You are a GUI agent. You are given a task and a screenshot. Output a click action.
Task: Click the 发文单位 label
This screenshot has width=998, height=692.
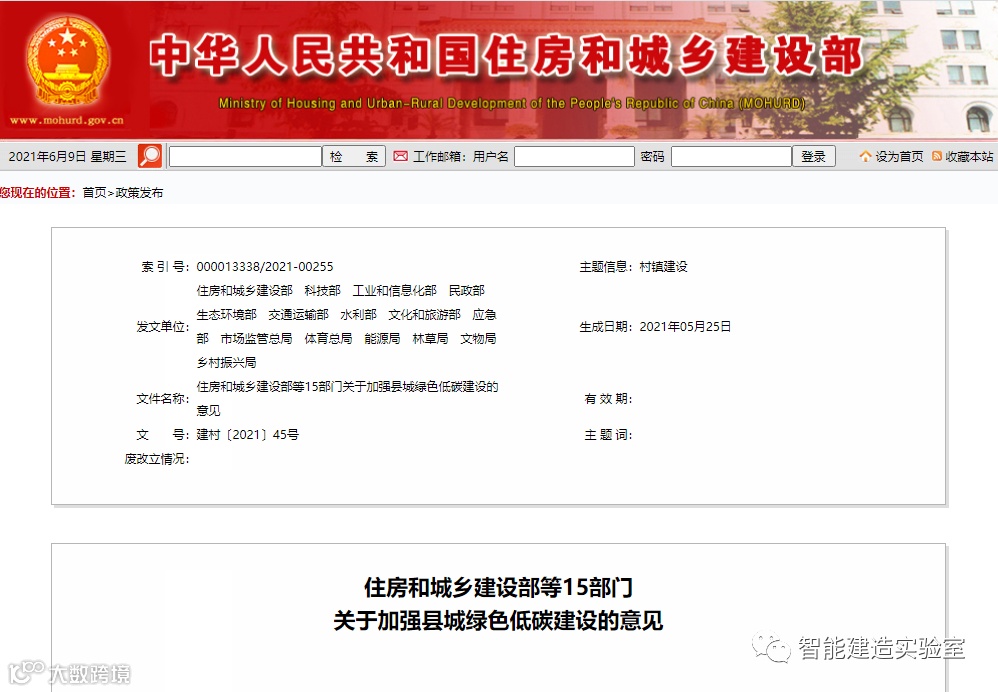pos(162,327)
